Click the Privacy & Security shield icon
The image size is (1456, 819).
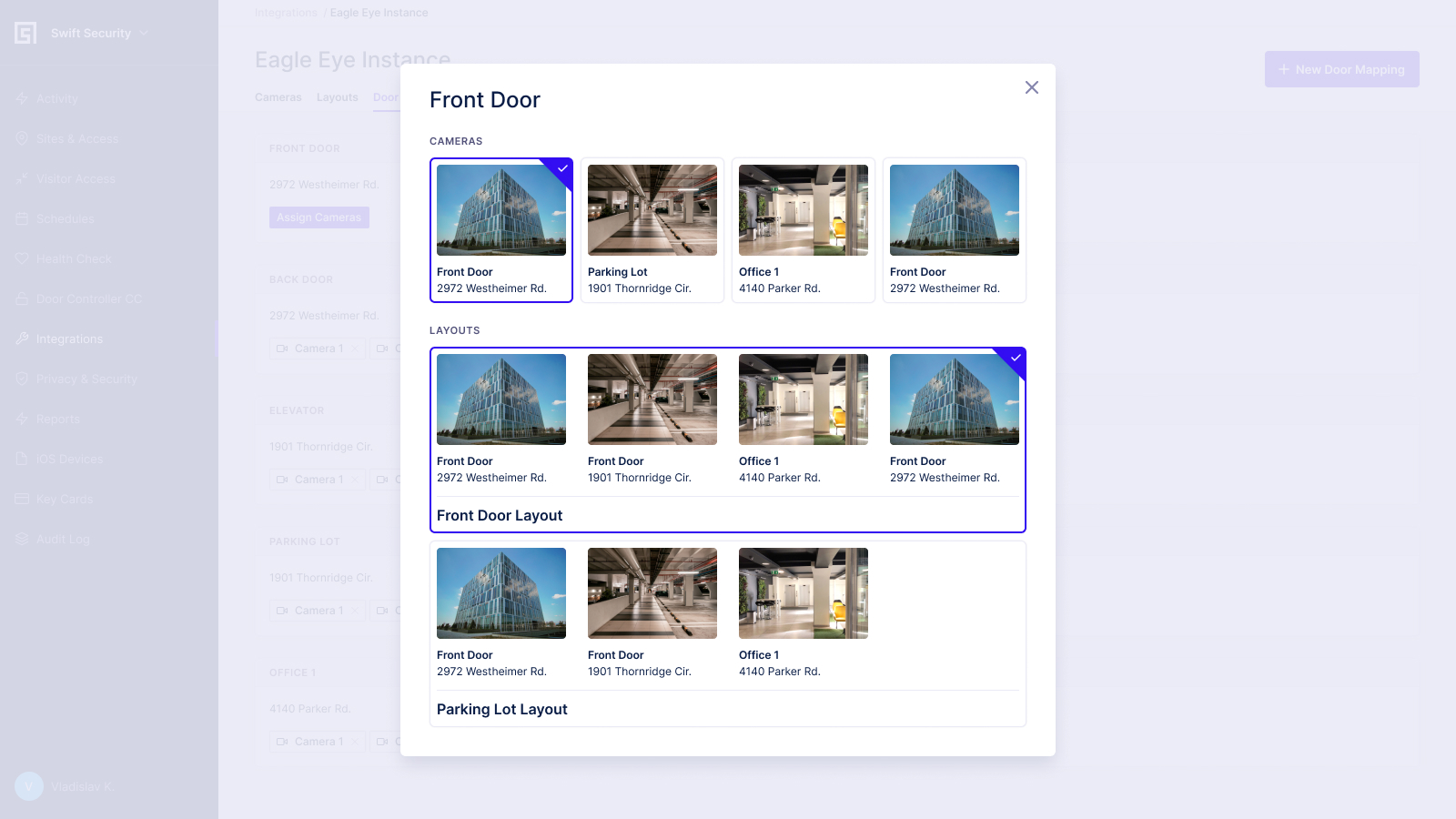point(23,379)
